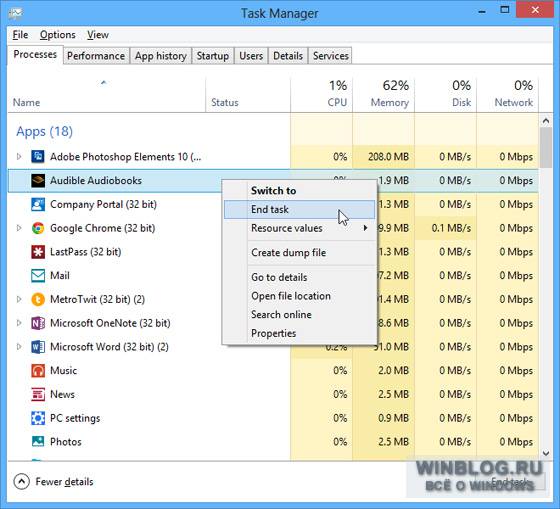Expand the Microsoft OneNote process group
The width and height of the screenshot is (560, 509).
tap(19, 323)
